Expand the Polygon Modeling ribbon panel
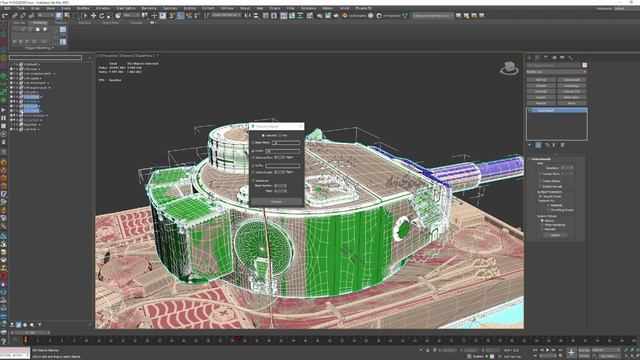This screenshot has height=360, width=640. [38, 48]
